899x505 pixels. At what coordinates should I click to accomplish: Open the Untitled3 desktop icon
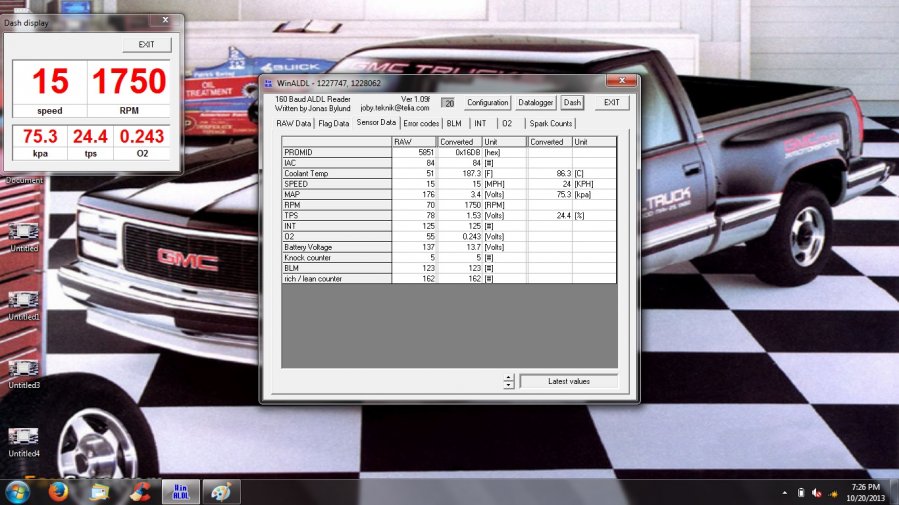pyautogui.click(x=24, y=374)
